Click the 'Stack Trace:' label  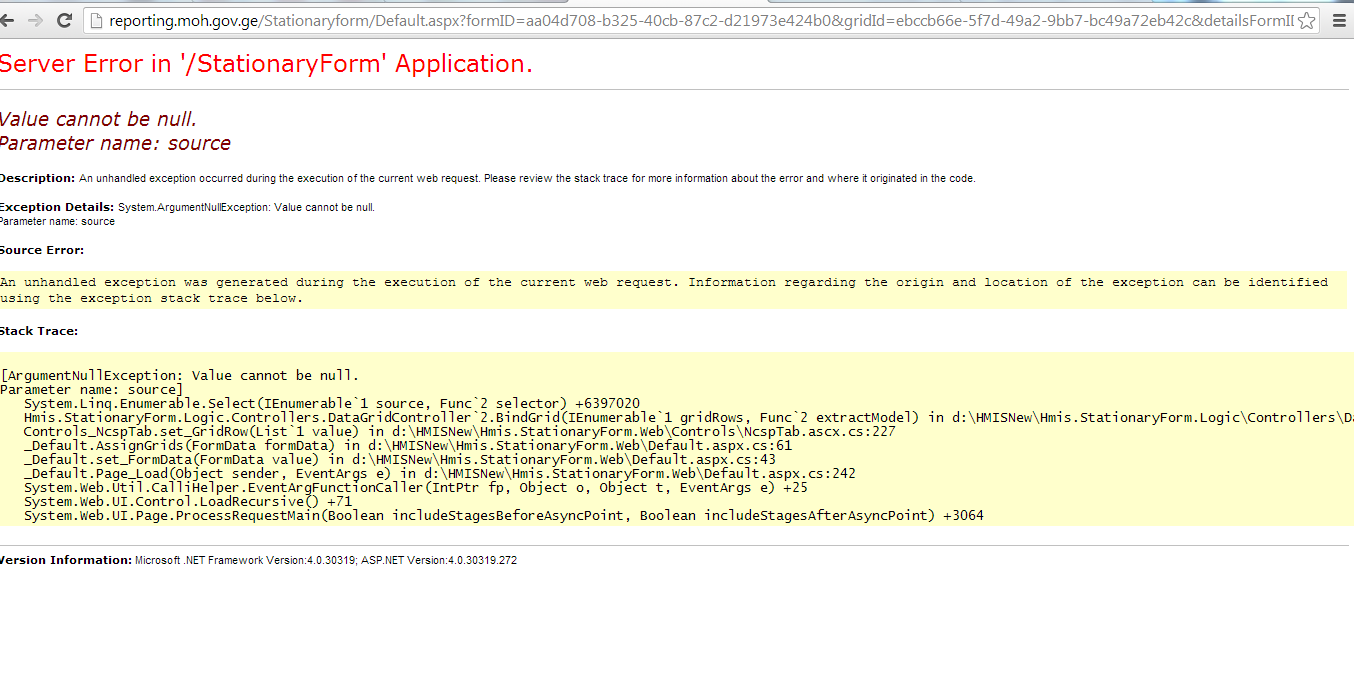[39, 331]
